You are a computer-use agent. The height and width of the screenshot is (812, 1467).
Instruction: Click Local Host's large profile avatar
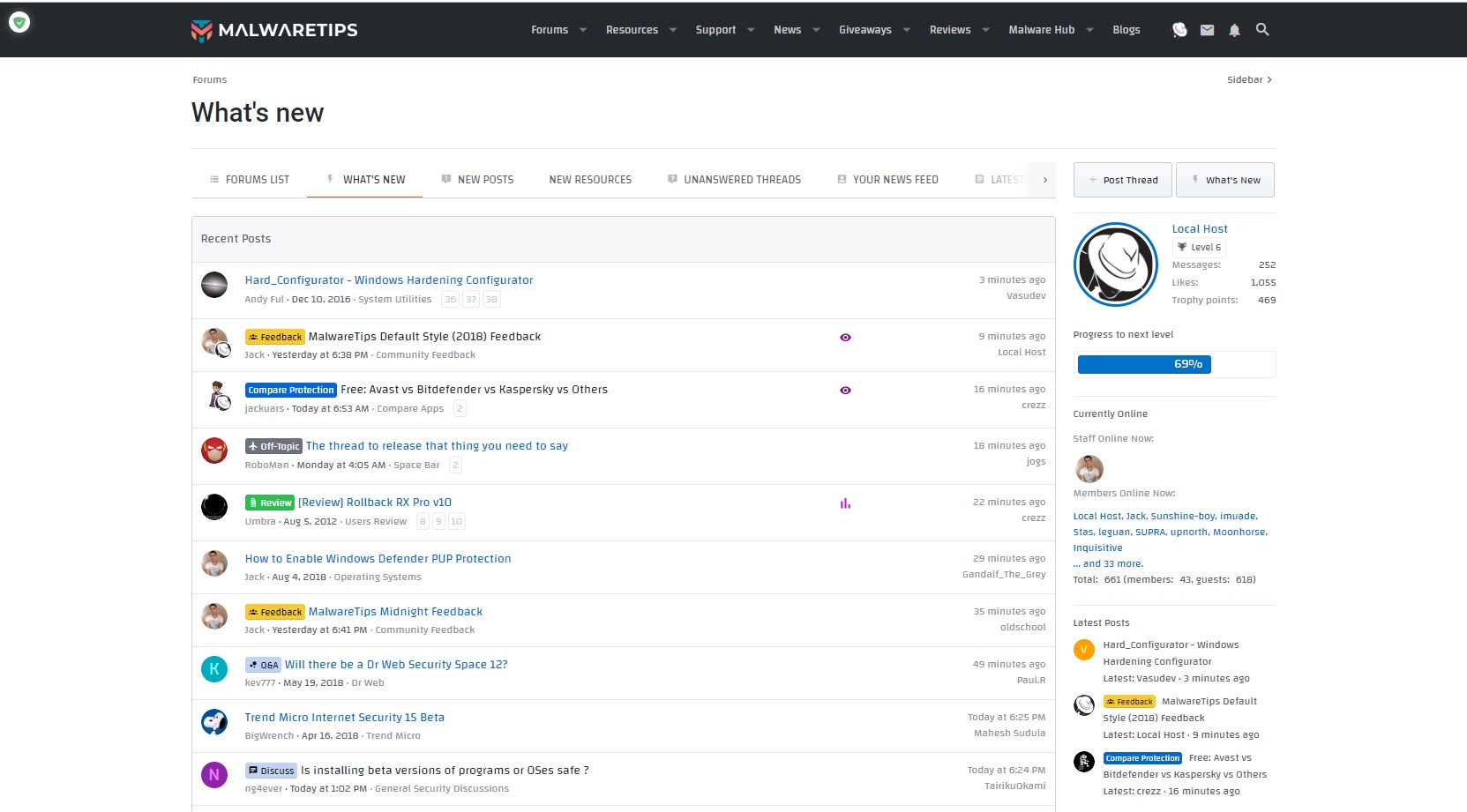click(x=1116, y=264)
